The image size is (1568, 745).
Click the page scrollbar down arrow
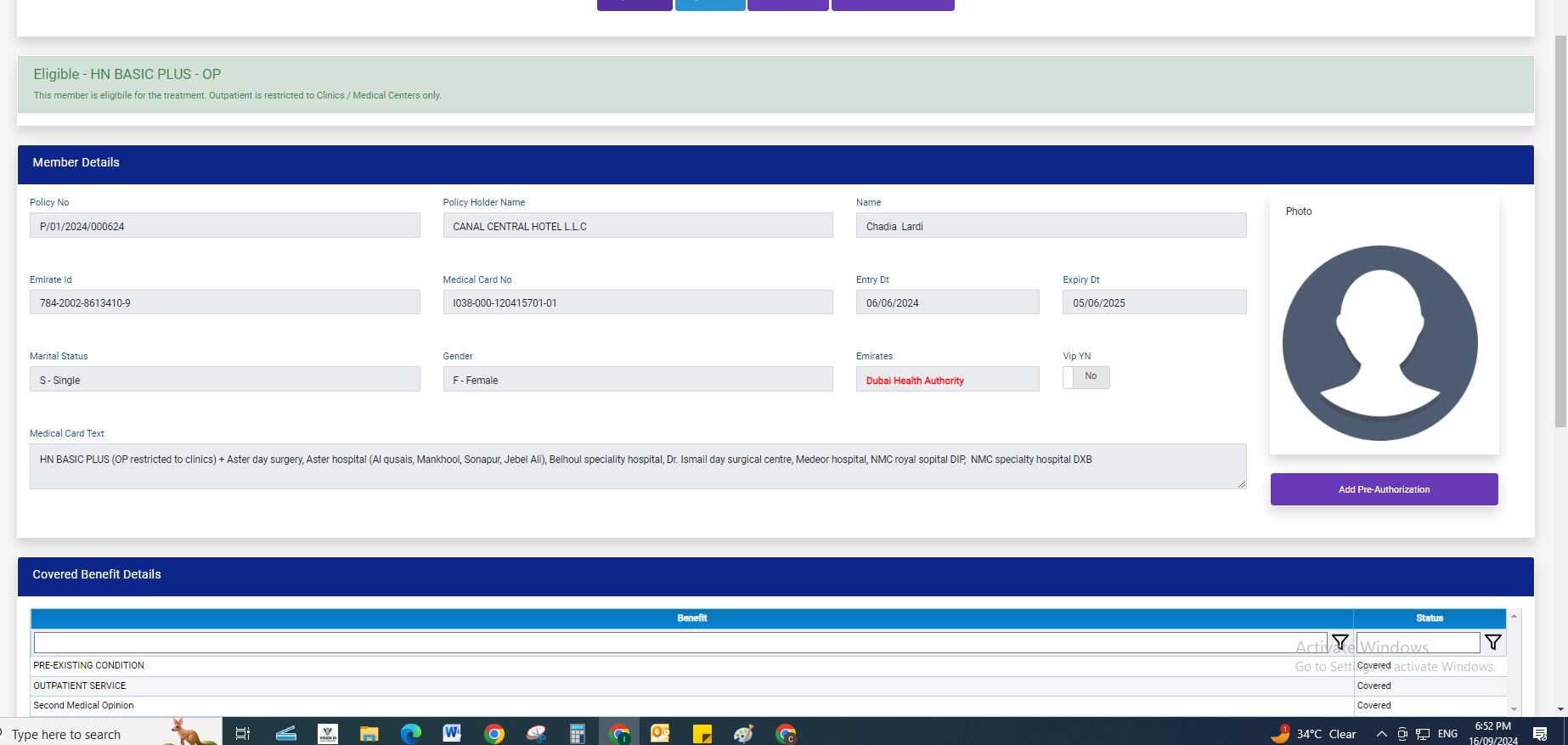[1561, 709]
